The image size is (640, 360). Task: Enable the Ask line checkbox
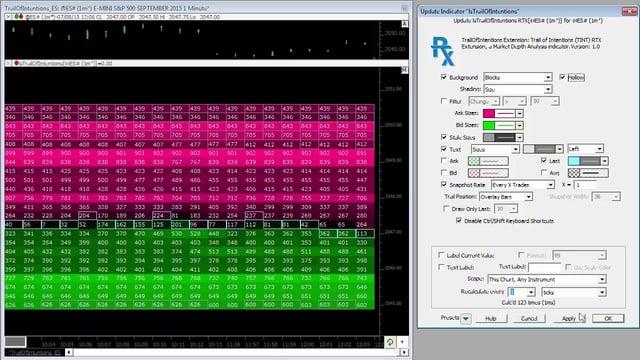[x=444, y=161]
